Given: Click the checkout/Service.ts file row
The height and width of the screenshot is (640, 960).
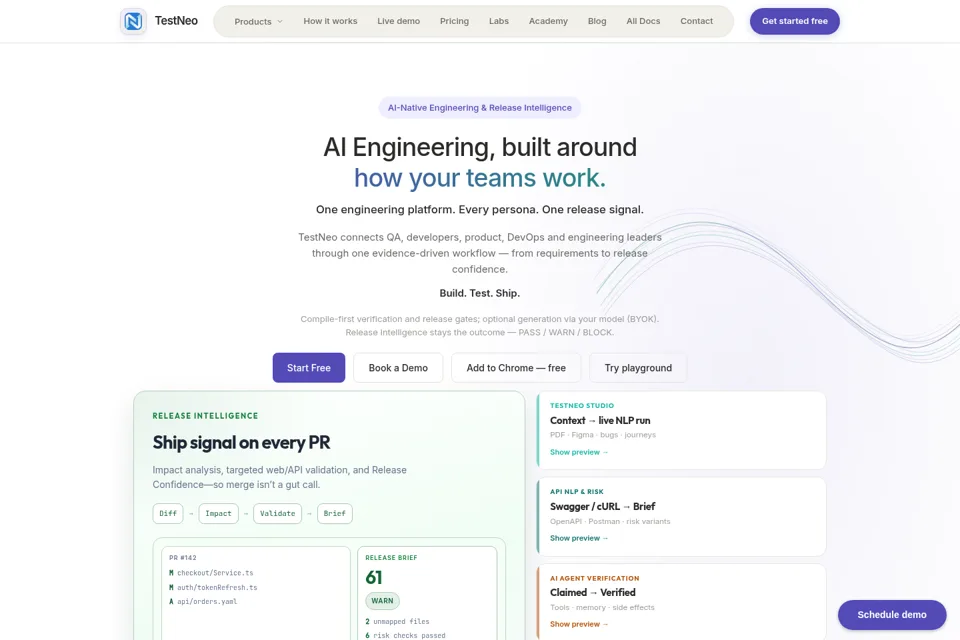Looking at the screenshot, I should pyautogui.click(x=211, y=573).
